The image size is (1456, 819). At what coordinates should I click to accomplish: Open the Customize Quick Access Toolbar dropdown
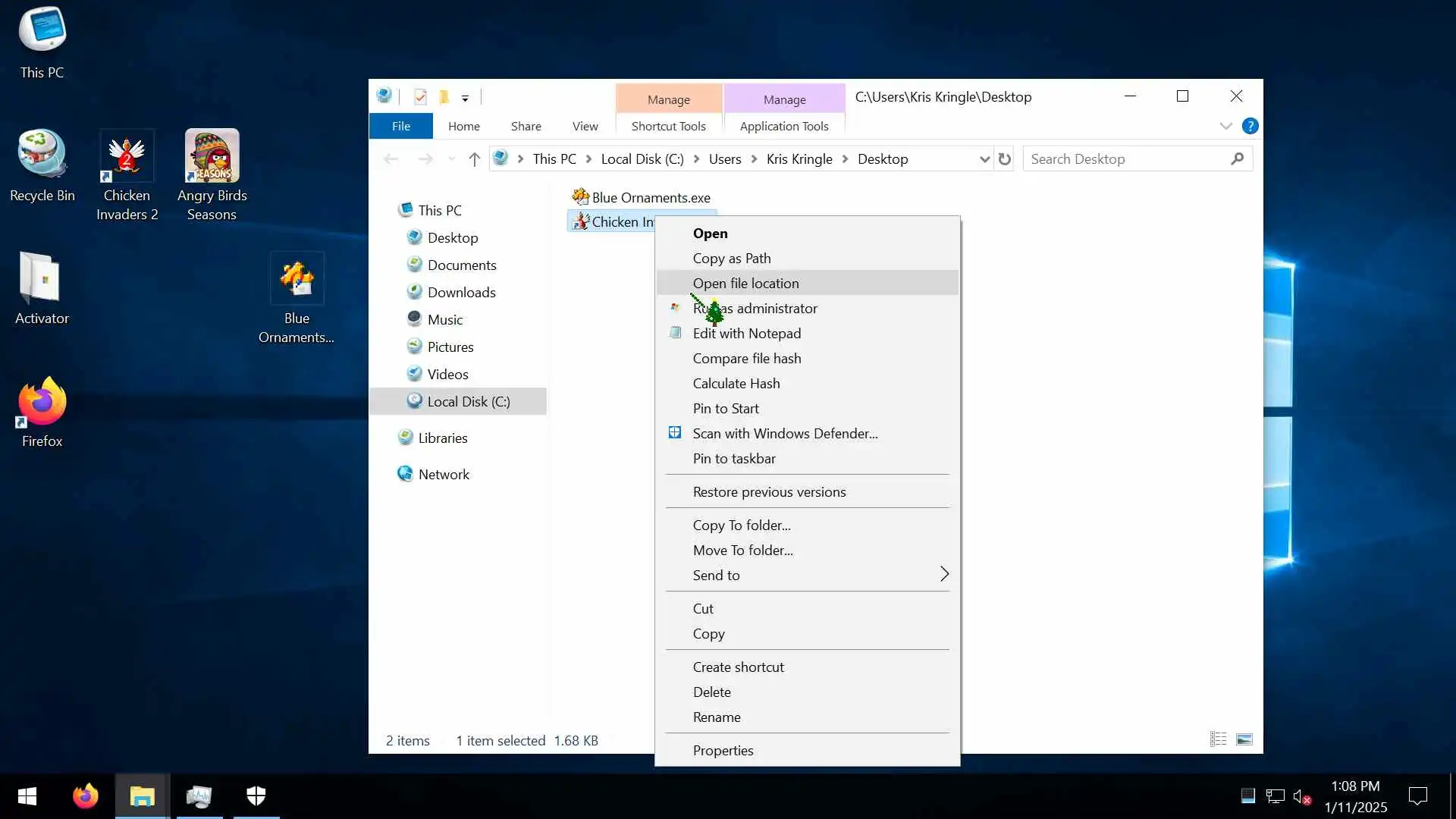[465, 98]
